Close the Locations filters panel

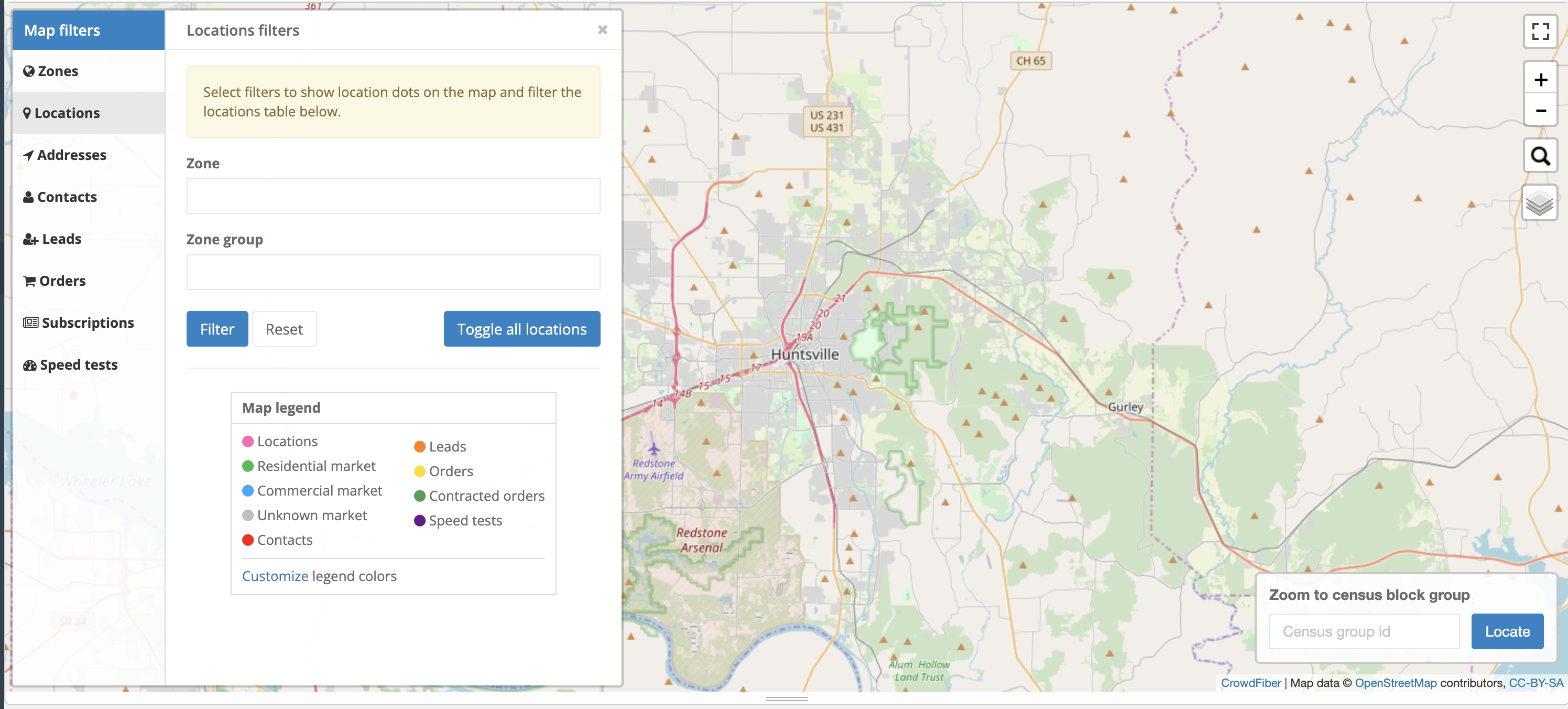tap(602, 30)
